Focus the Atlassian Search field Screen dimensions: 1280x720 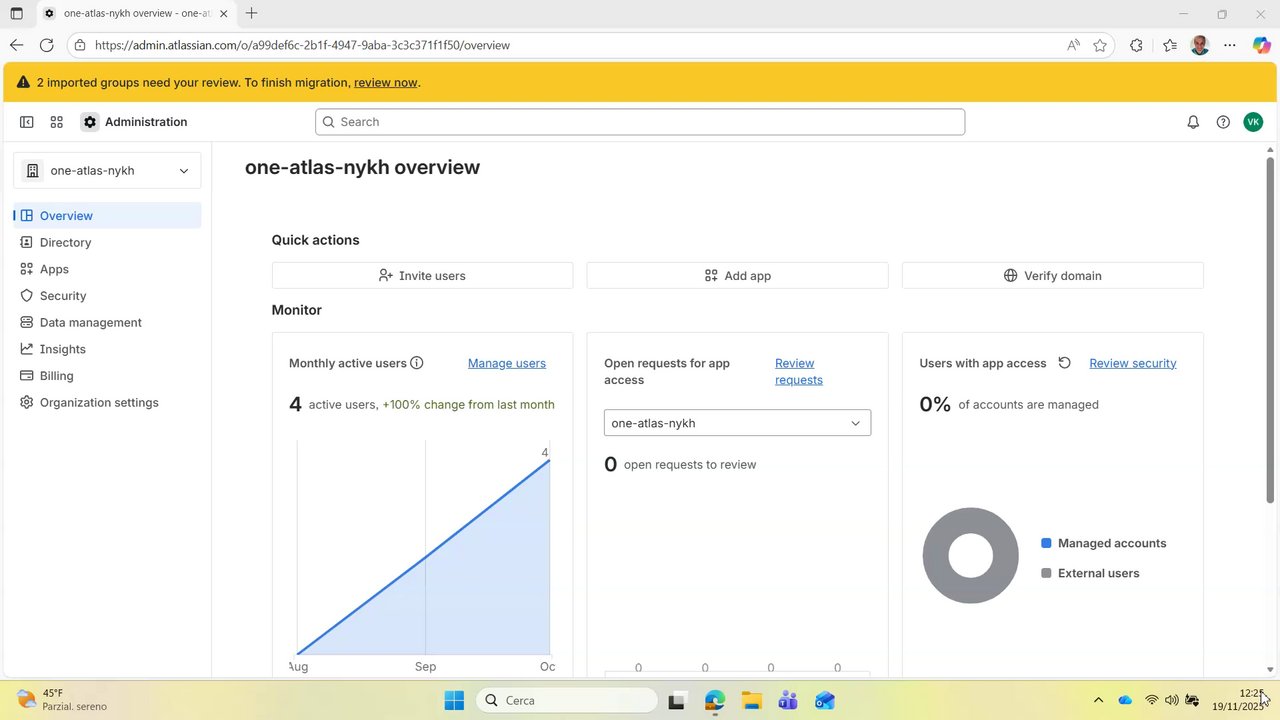point(640,122)
